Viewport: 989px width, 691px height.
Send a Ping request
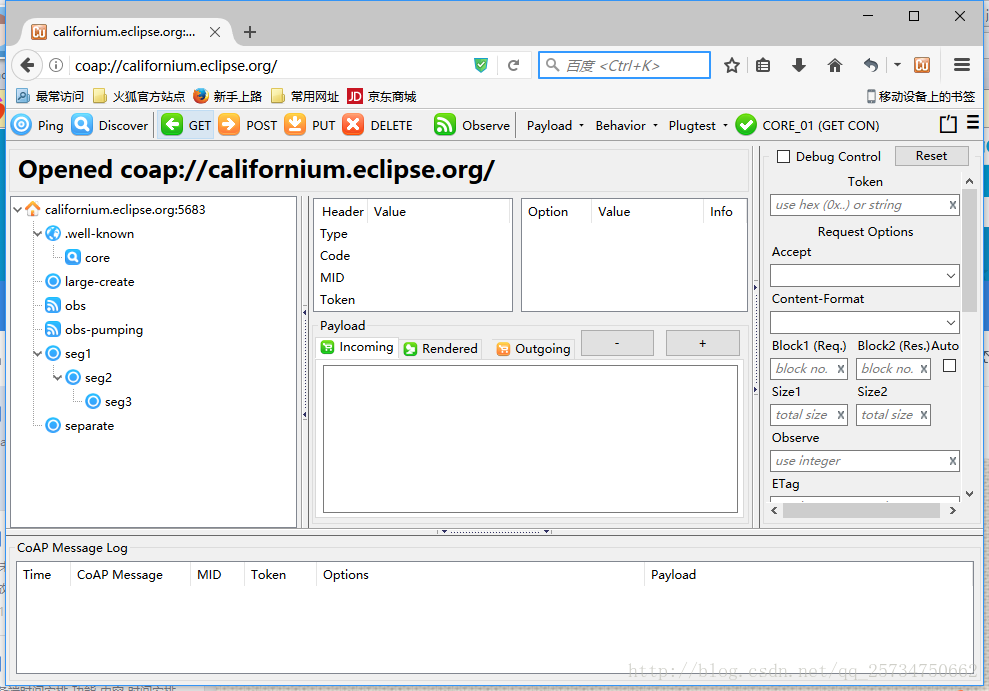coord(38,125)
